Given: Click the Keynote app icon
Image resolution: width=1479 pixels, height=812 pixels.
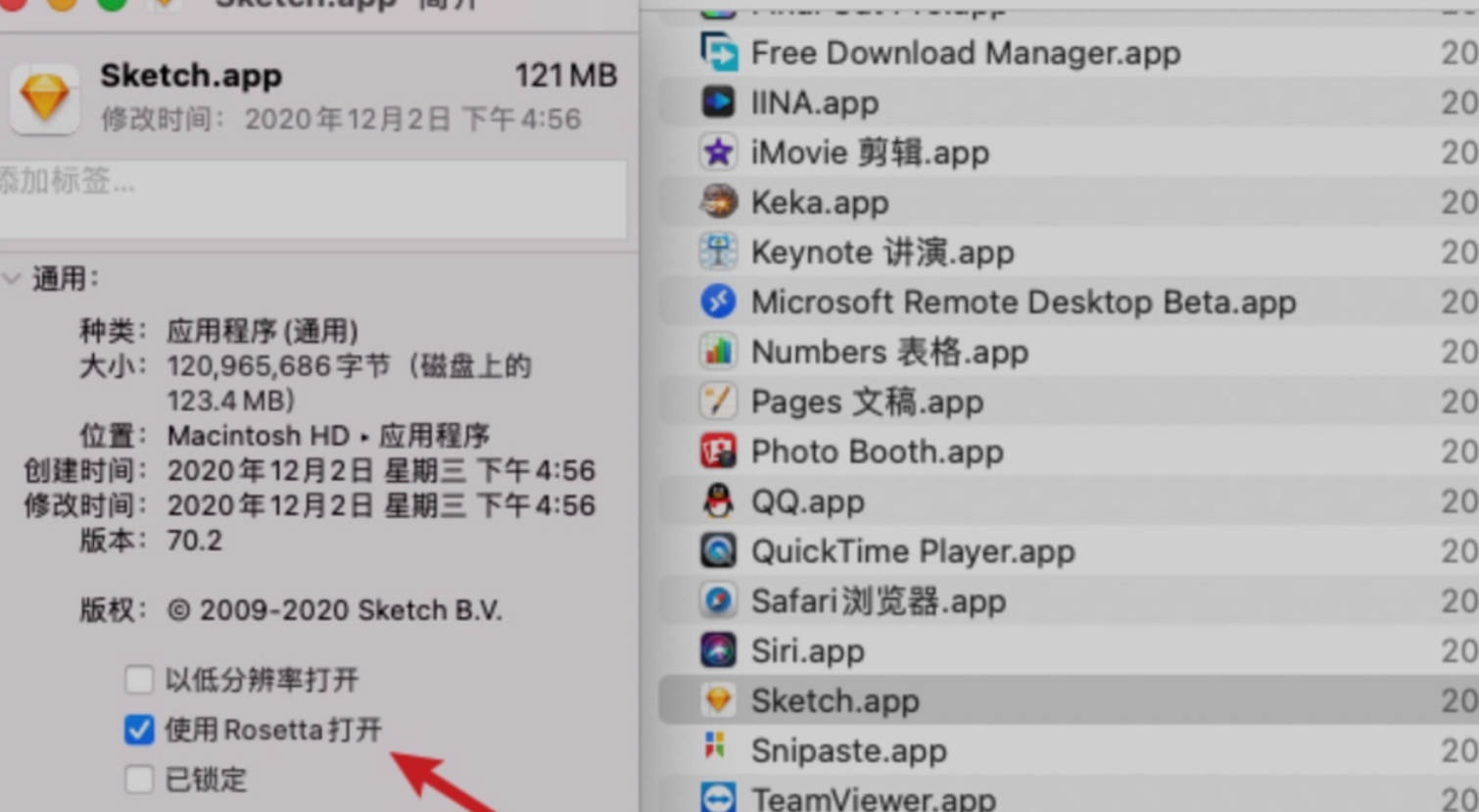Looking at the screenshot, I should point(718,252).
